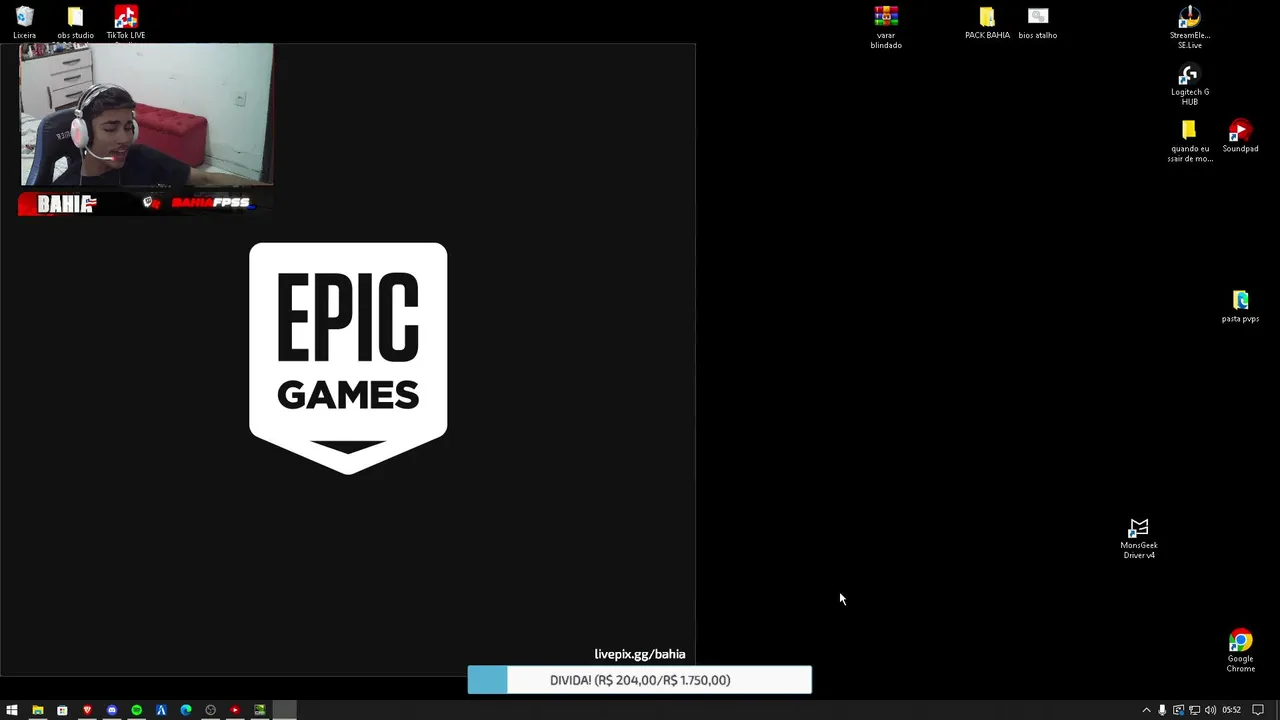Open the NVIDIA app on the taskbar
This screenshot has height=720, width=1280.
pos(260,710)
